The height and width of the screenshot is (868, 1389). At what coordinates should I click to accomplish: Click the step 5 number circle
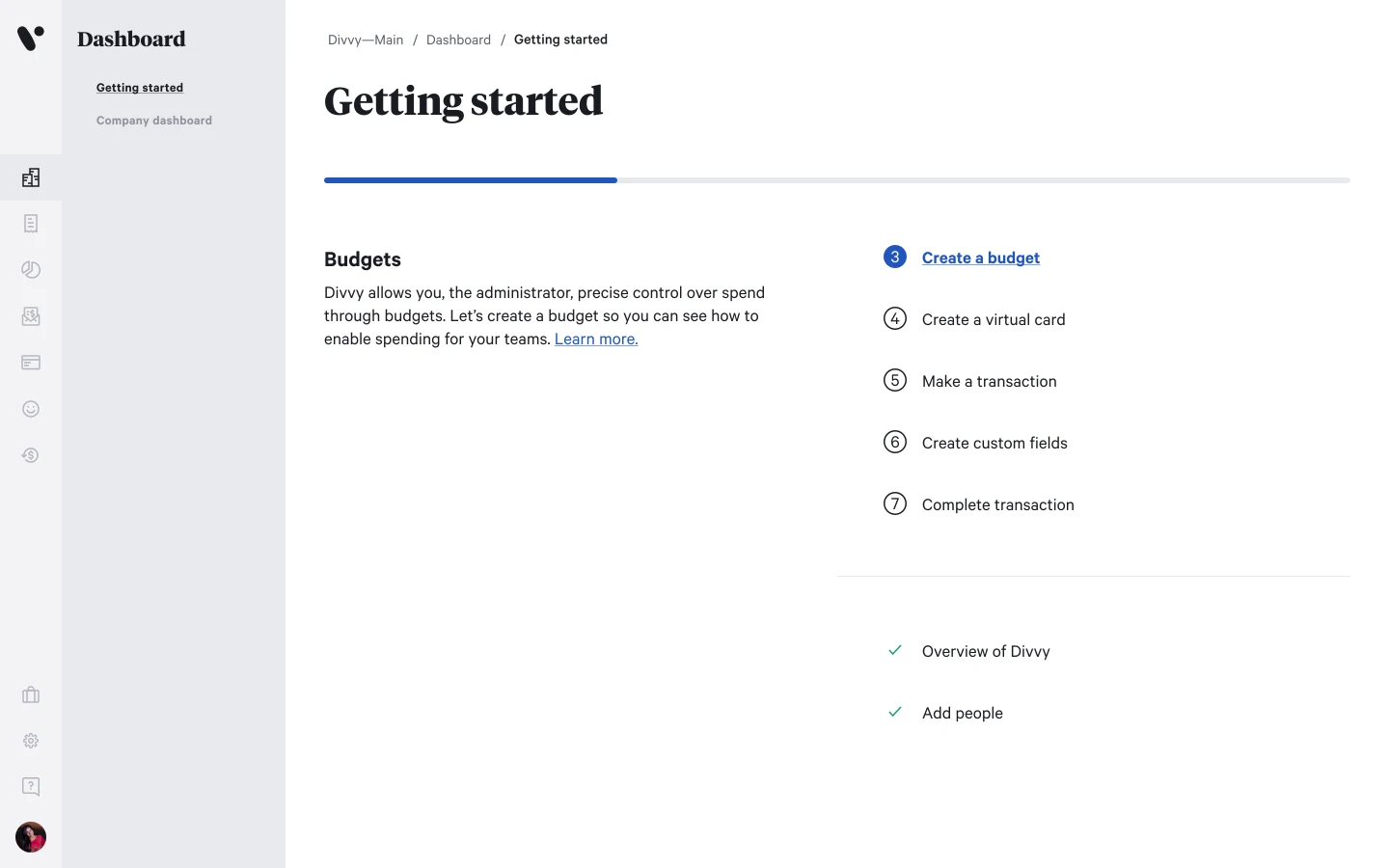tap(895, 380)
